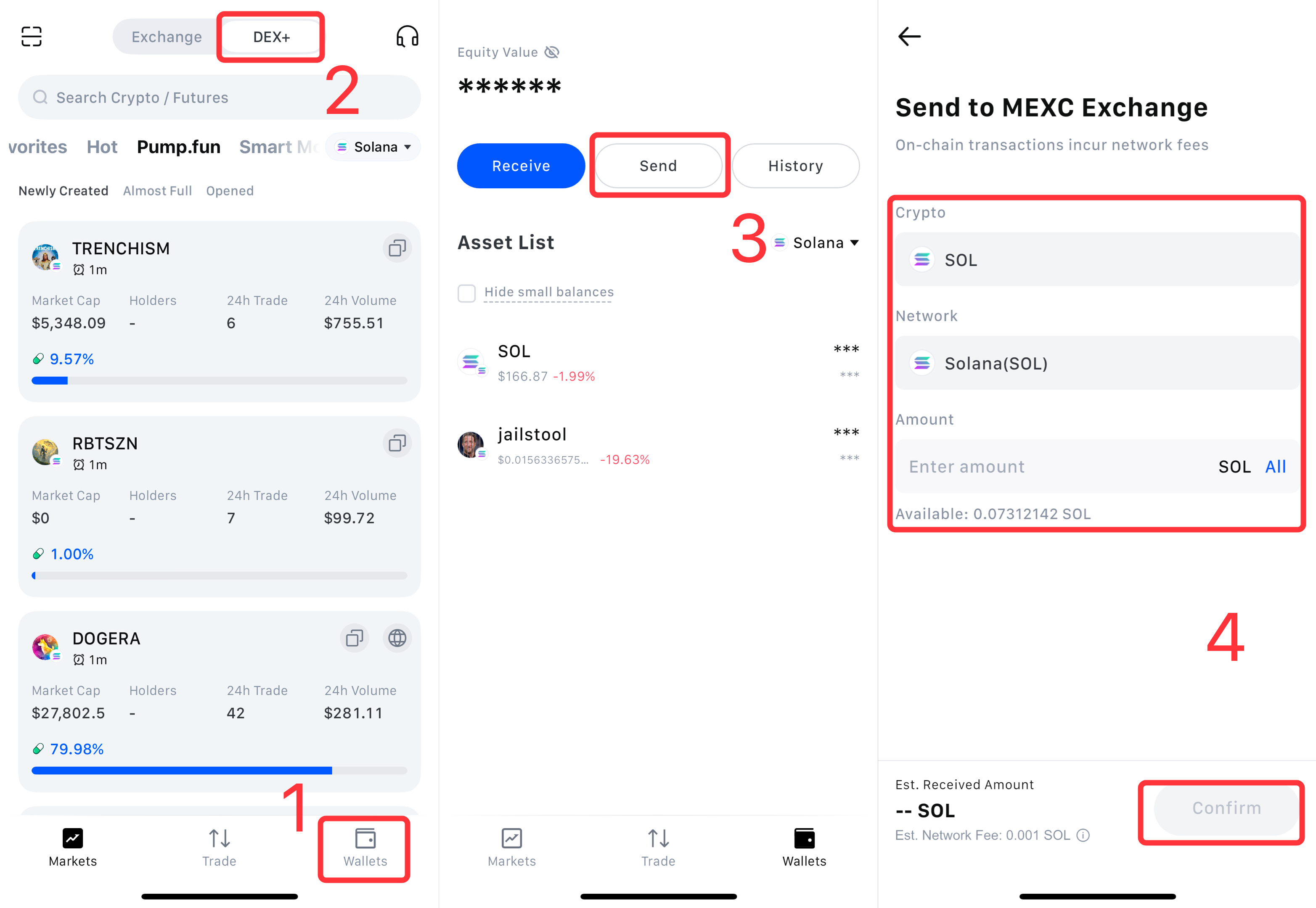
Task: Tap the All amount link
Action: (1275, 467)
